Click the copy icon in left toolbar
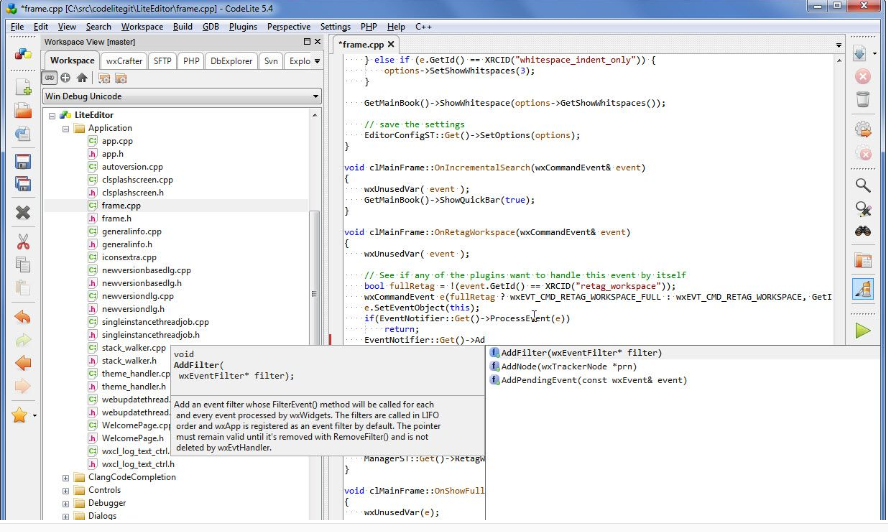 (23, 265)
